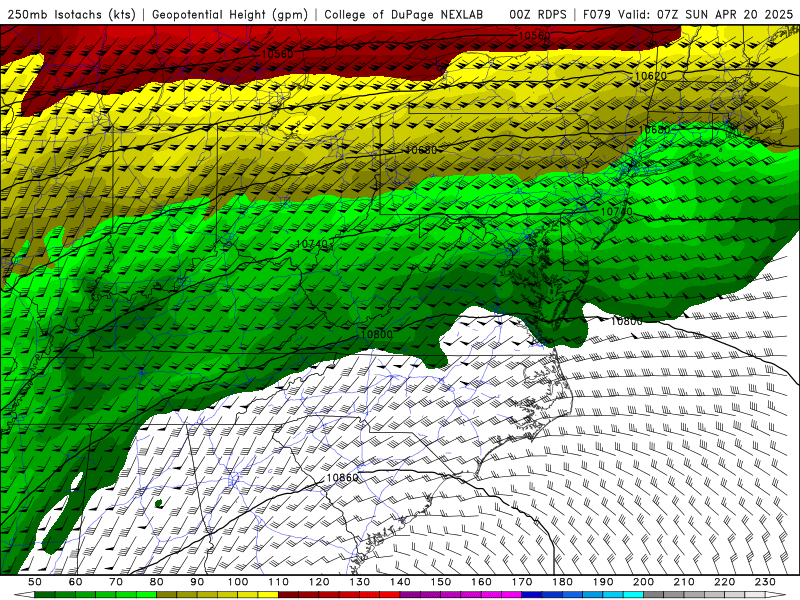
Task: Click the '00Z RDPS' model run text
Action: tap(538, 14)
